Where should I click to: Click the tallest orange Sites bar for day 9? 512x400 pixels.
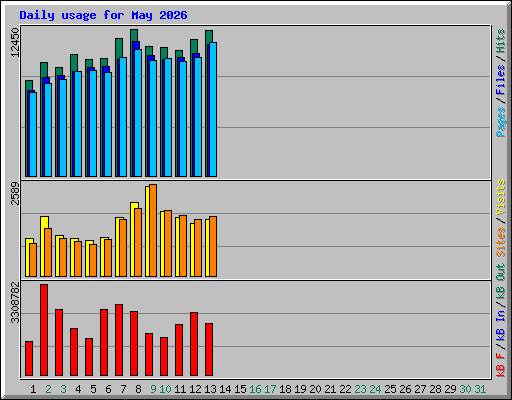click(153, 230)
